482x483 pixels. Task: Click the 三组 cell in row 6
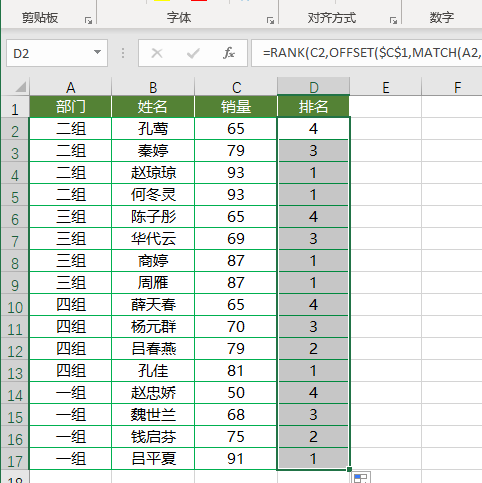[x=70, y=217]
